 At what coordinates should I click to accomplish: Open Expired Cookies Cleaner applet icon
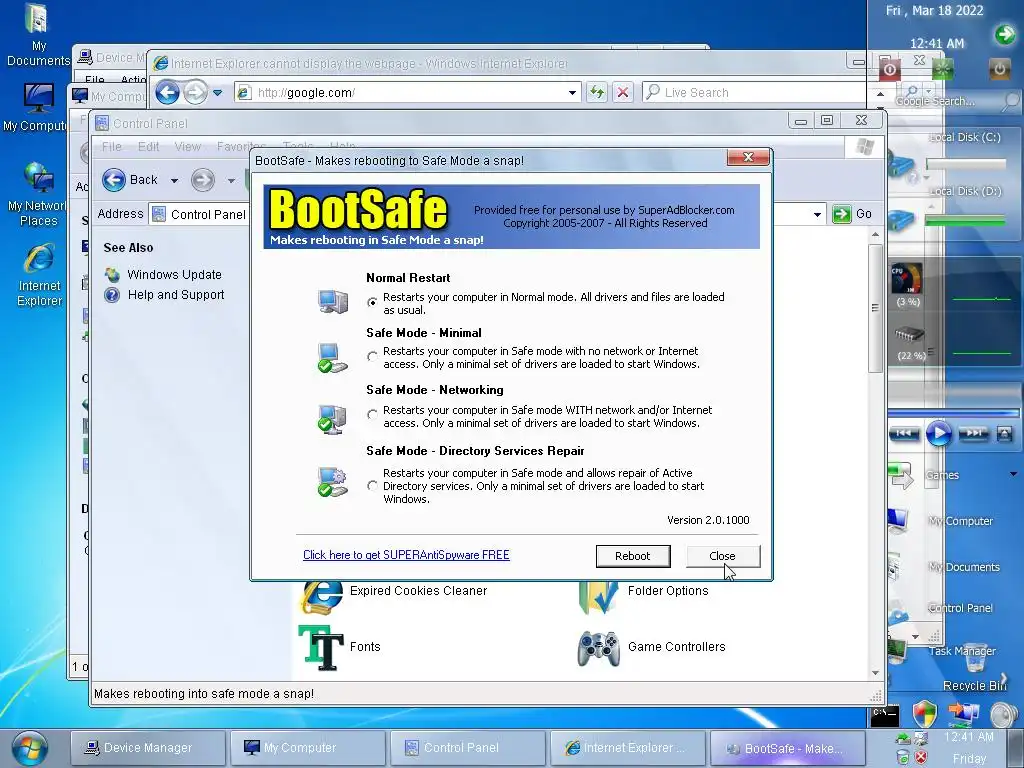321,596
